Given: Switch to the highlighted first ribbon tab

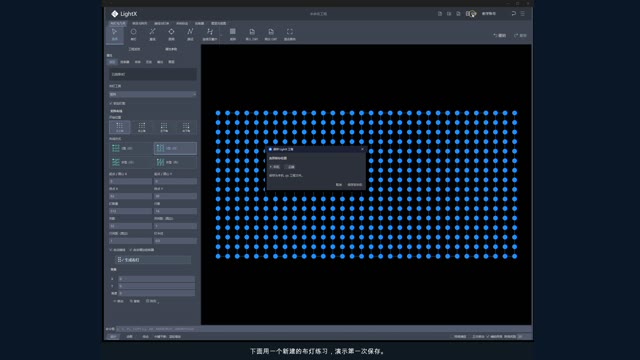Looking at the screenshot, I should [118, 23].
